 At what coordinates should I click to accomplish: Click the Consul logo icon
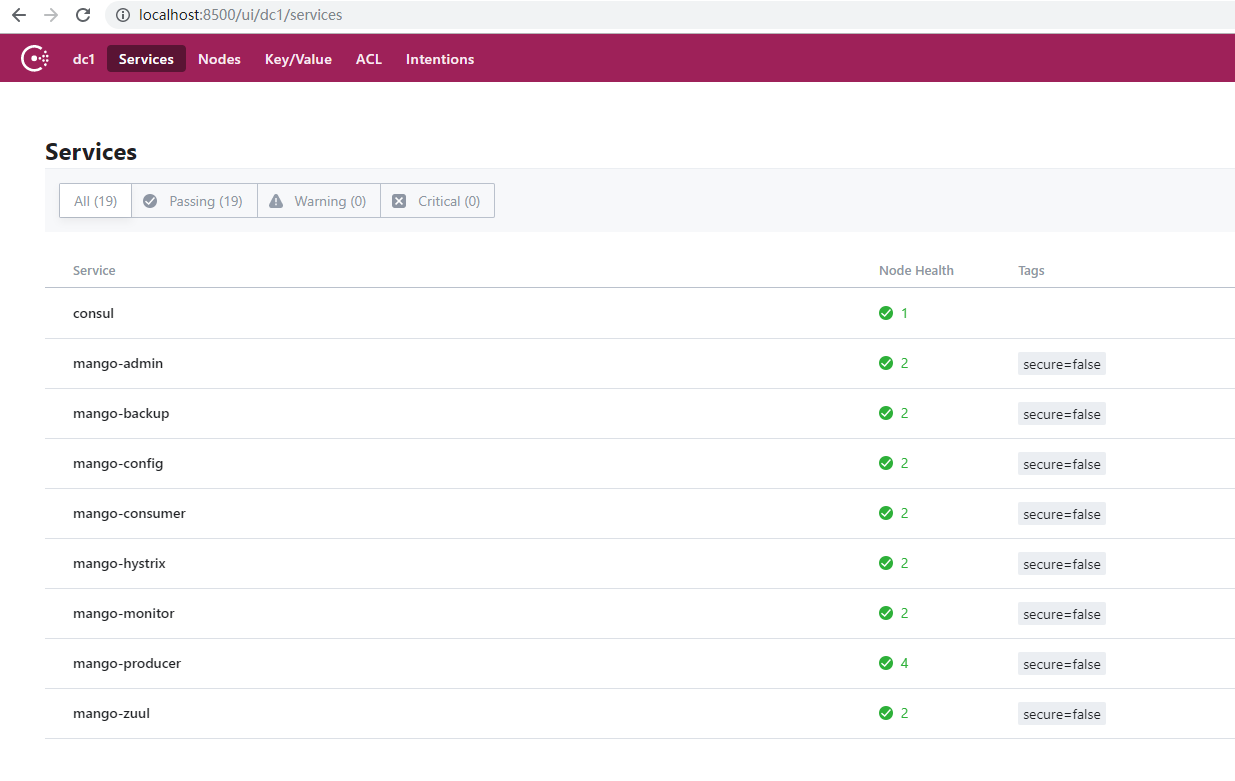click(x=34, y=57)
